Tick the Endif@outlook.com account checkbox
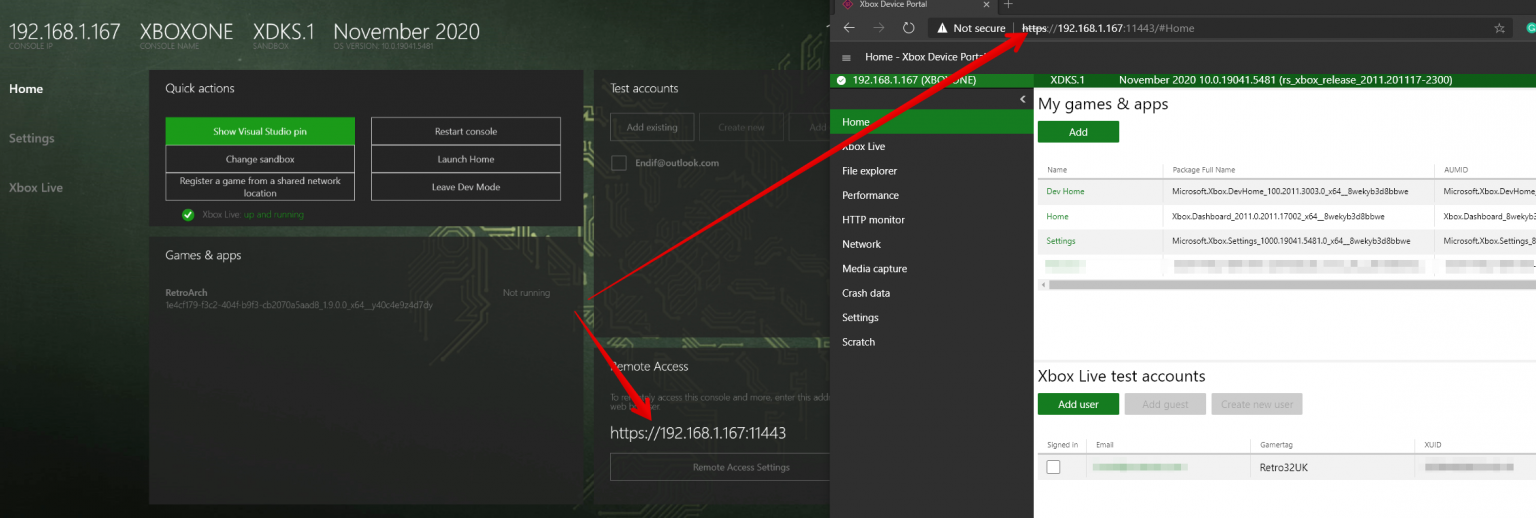The image size is (1536, 518). click(x=619, y=162)
